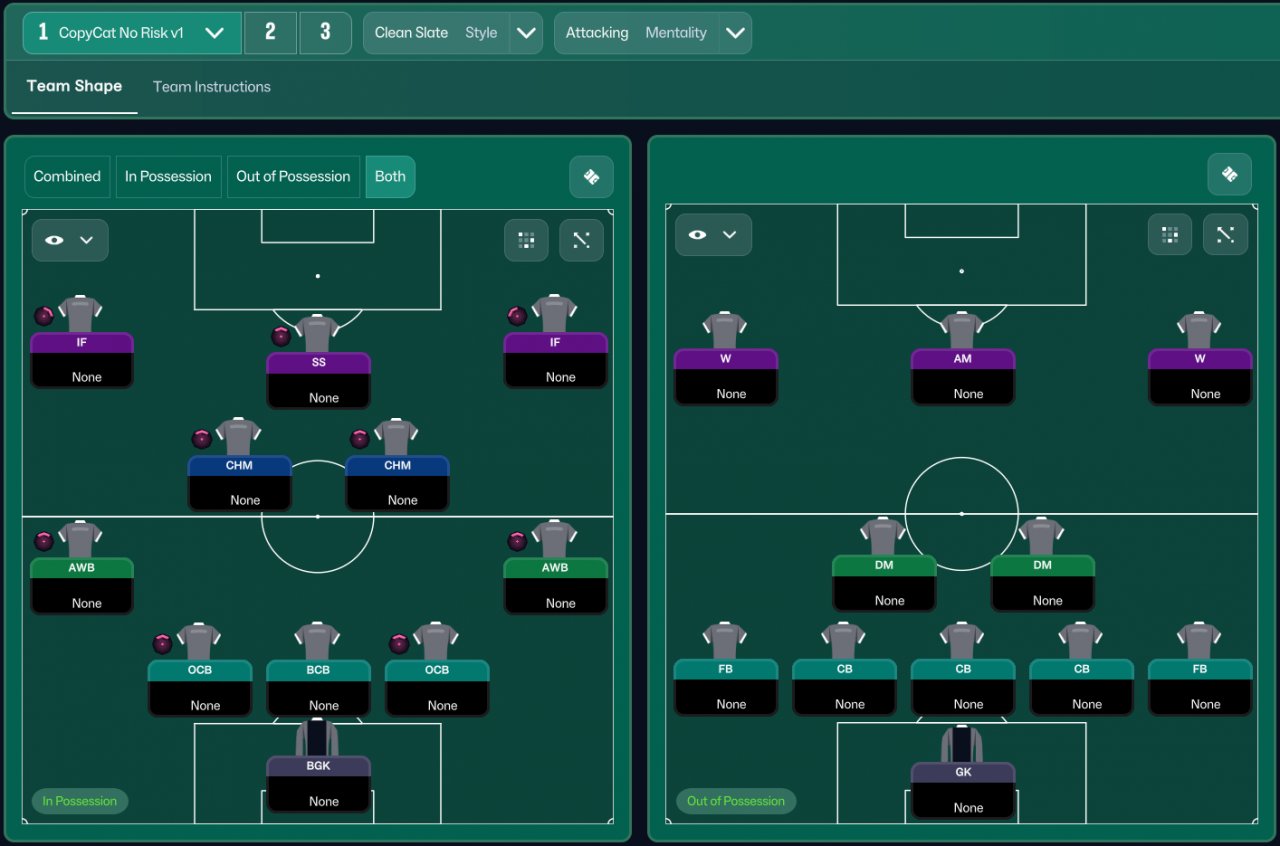
Task: Switch the pitch view to Combined
Action: [67, 177]
